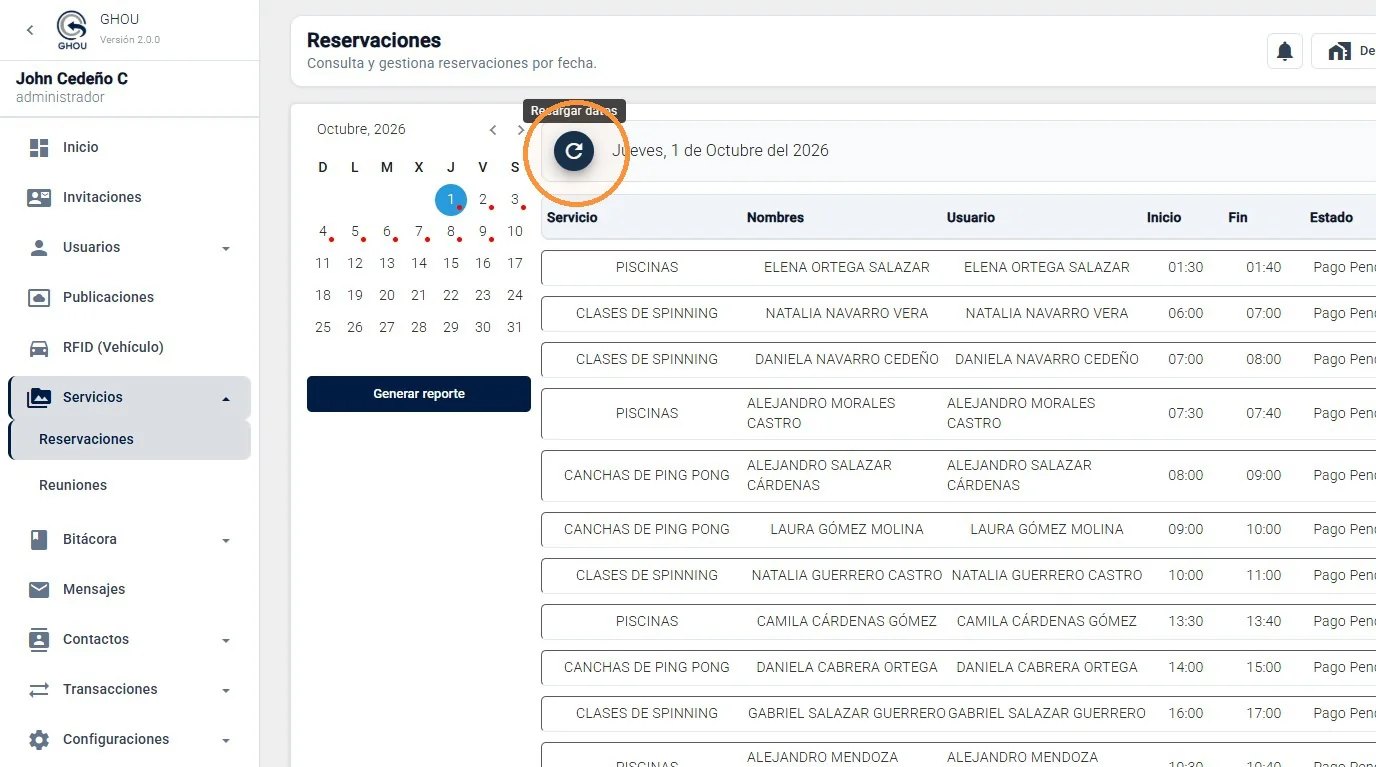Open Invitaciones in the sidebar
This screenshot has height=767, width=1376.
tap(102, 198)
